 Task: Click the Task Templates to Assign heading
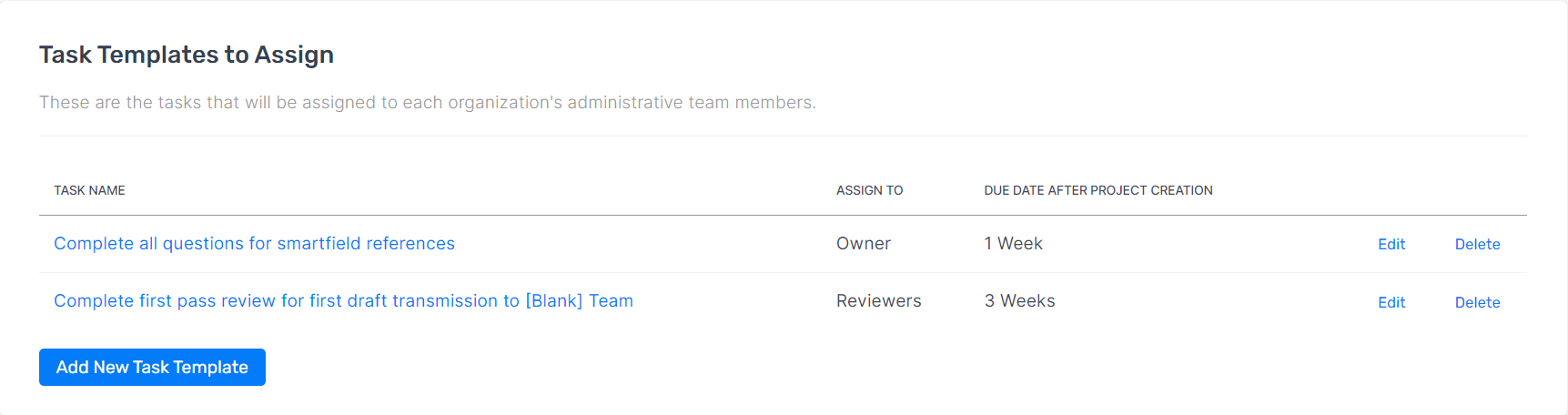click(187, 55)
